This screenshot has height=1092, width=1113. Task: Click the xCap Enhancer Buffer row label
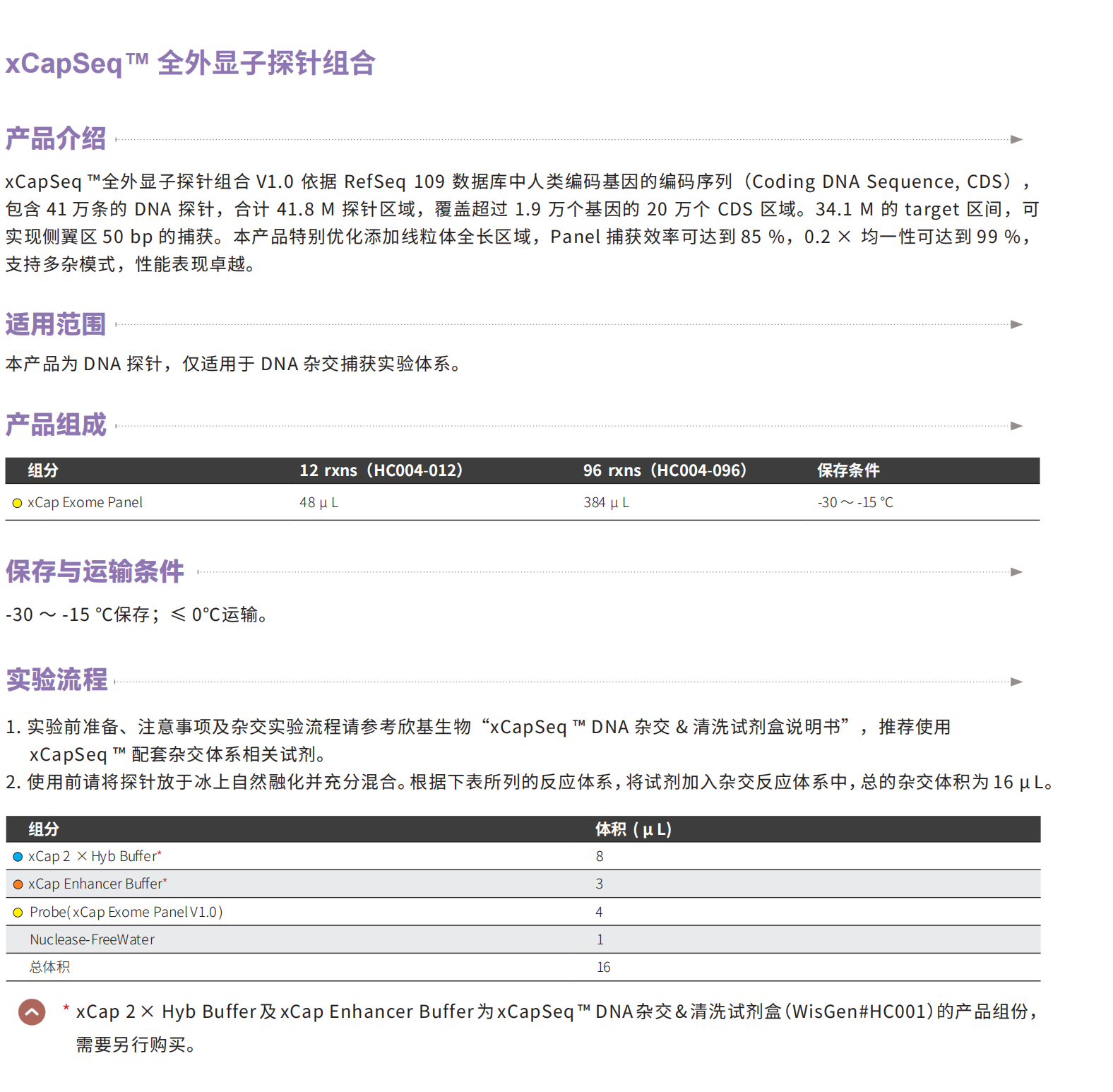point(97,884)
